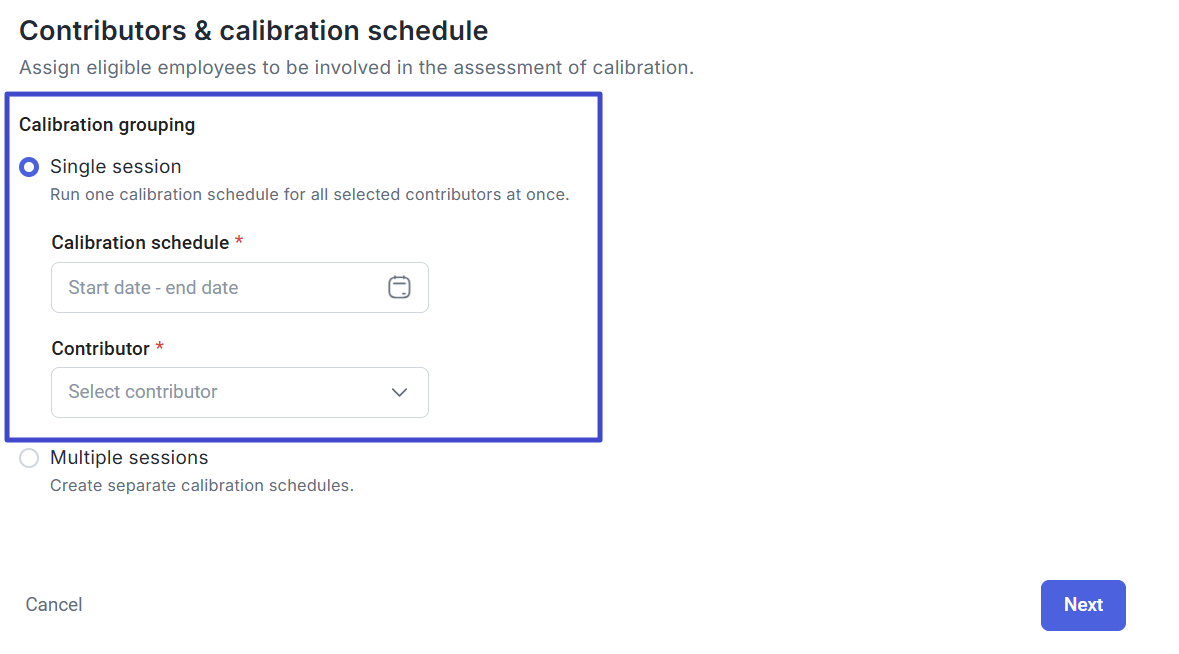
Task: Open the calendar icon in Calibration schedule
Action: pos(399,288)
